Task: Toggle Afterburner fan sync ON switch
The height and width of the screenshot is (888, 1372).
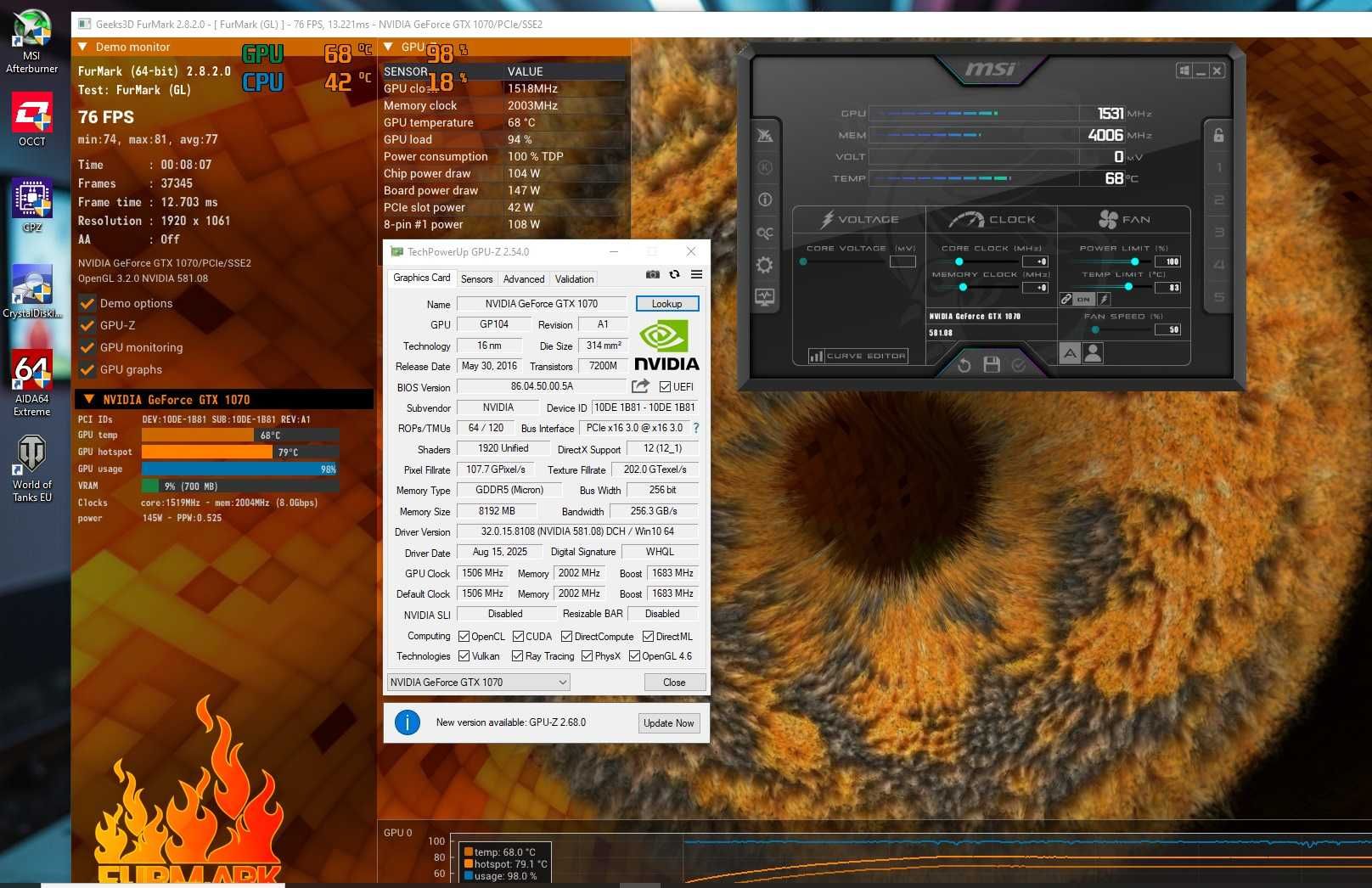Action: click(1083, 299)
